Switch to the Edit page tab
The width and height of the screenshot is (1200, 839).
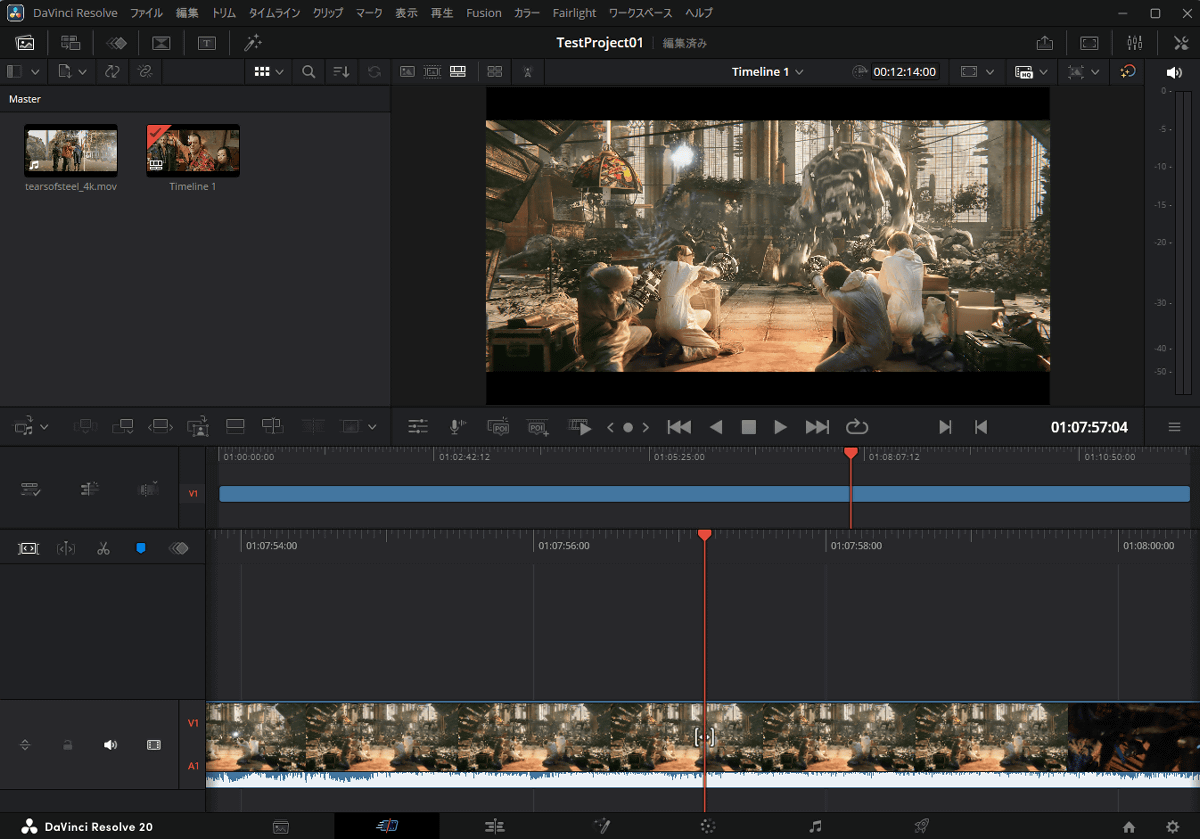pos(493,826)
